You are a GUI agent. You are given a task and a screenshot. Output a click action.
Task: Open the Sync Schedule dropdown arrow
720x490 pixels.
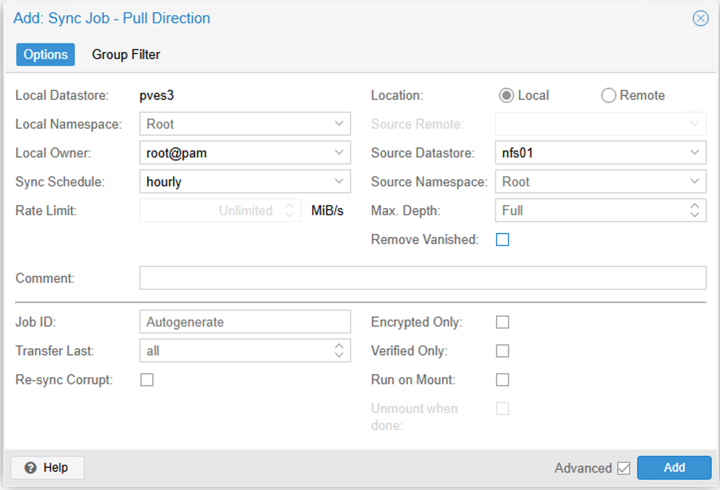[339, 182]
